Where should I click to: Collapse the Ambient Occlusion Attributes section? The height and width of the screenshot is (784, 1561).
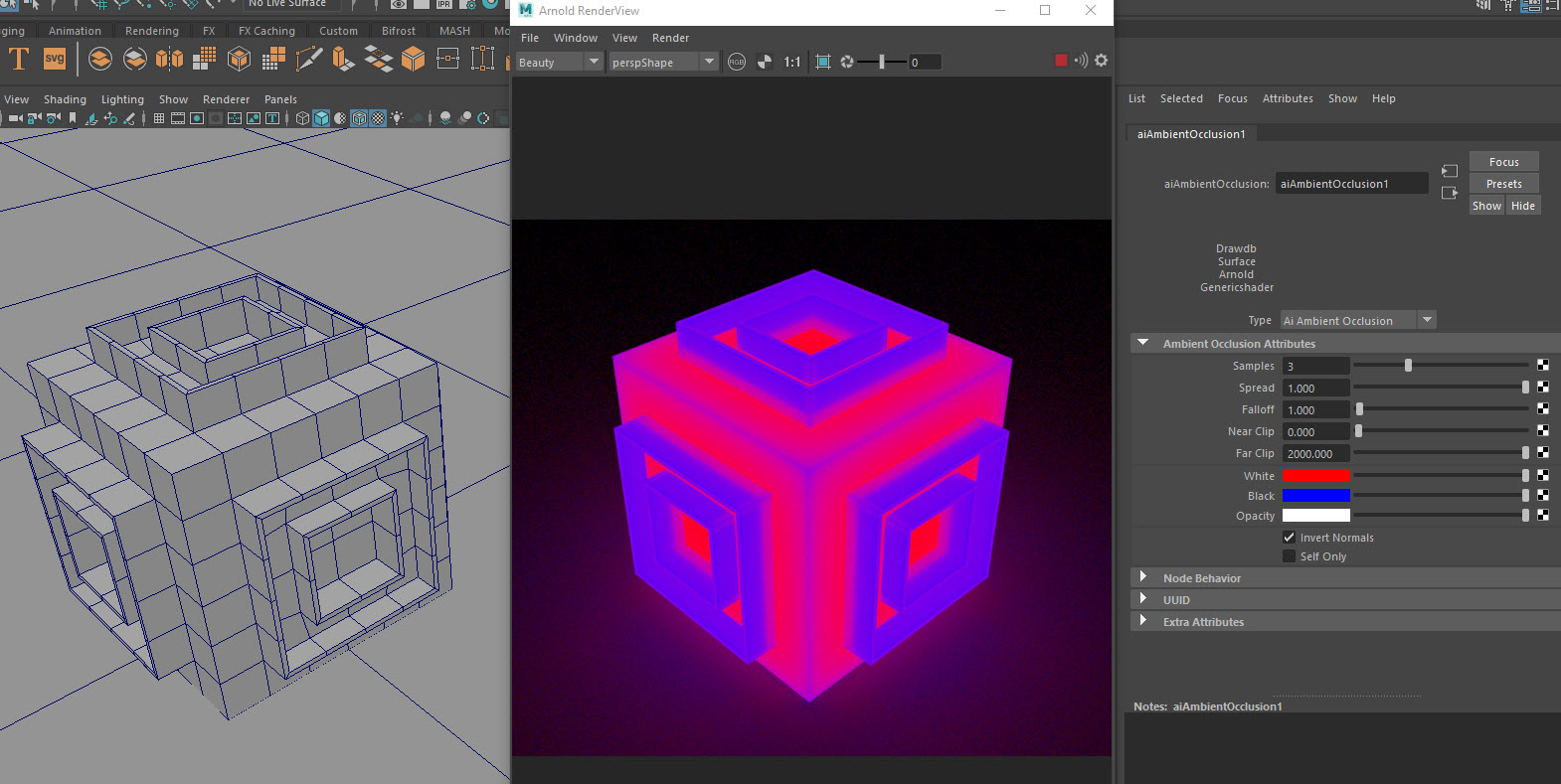[1143, 343]
